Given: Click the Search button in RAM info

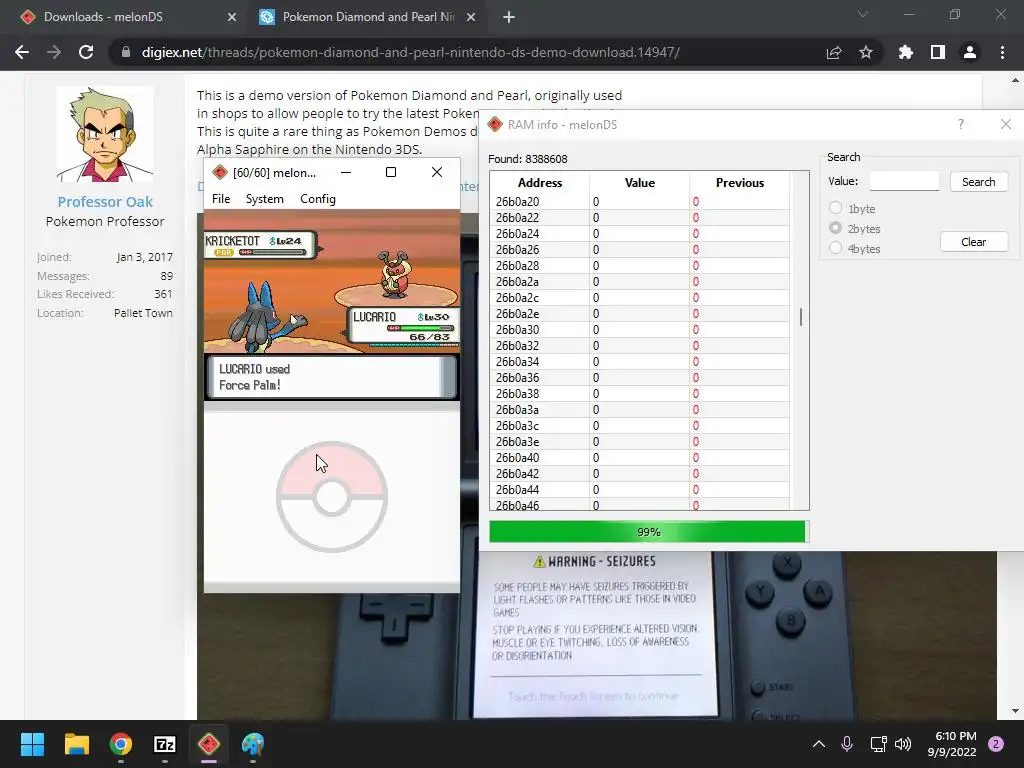Looking at the screenshot, I should [x=978, y=182].
